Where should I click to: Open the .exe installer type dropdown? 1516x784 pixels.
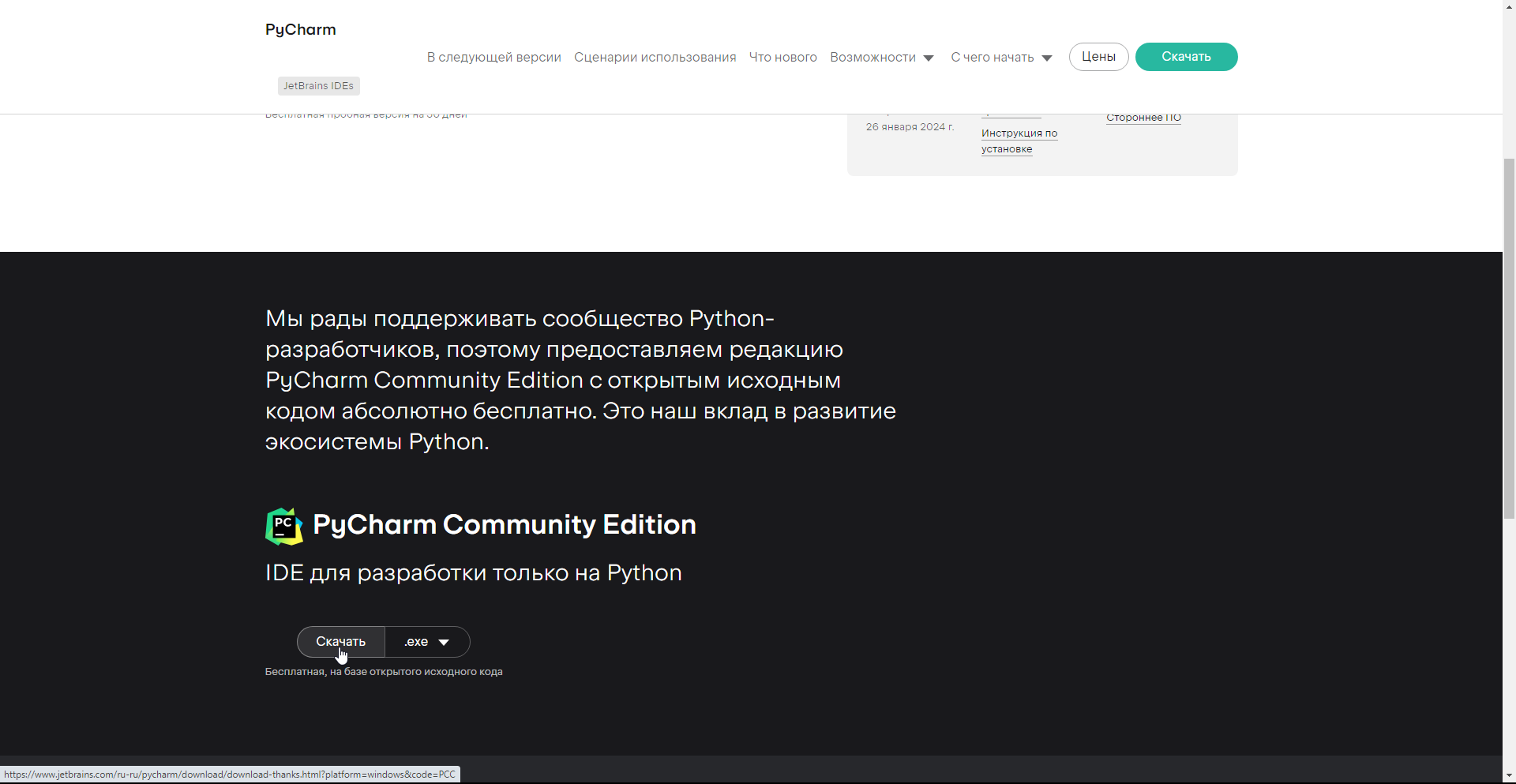coord(427,642)
